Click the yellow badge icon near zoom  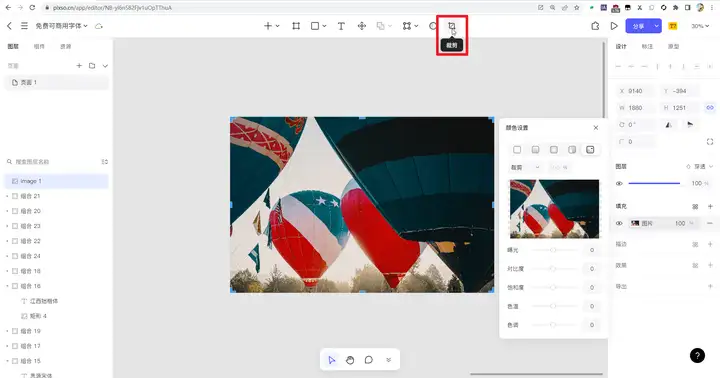[673, 26]
